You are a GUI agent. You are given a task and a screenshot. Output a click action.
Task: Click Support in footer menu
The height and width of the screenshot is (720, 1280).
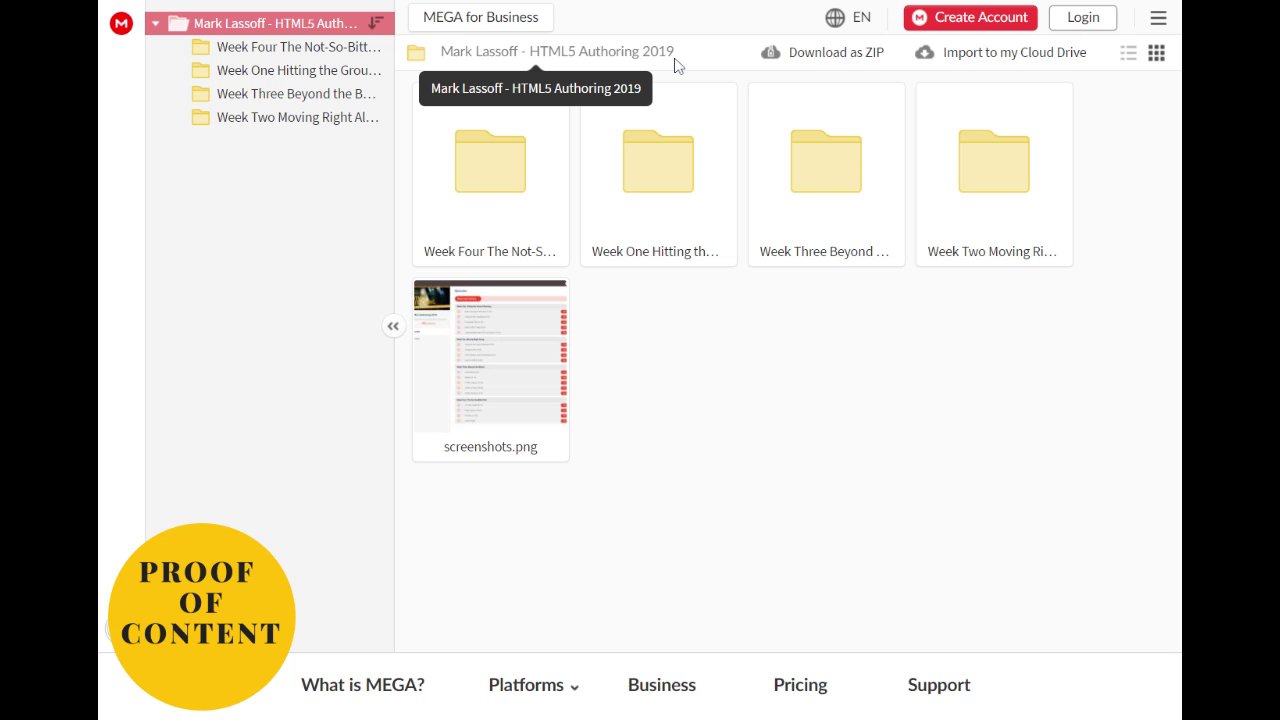939,685
